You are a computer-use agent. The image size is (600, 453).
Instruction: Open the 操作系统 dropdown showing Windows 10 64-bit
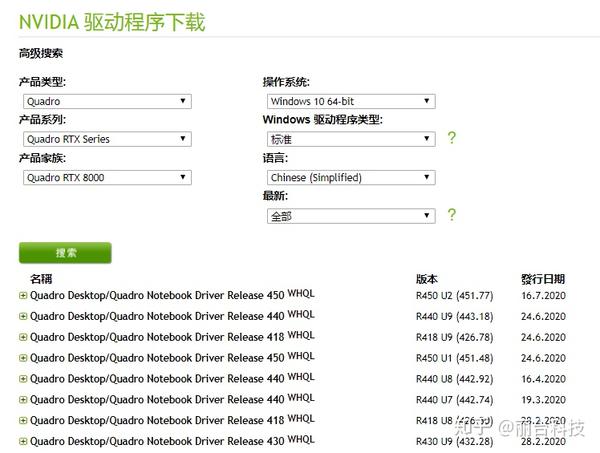pos(351,101)
